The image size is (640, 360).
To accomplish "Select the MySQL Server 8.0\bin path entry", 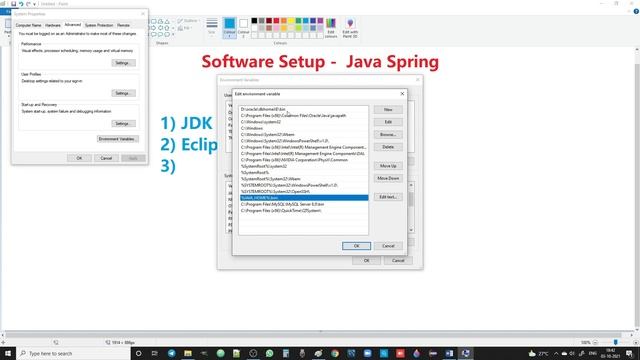I will [304, 204].
